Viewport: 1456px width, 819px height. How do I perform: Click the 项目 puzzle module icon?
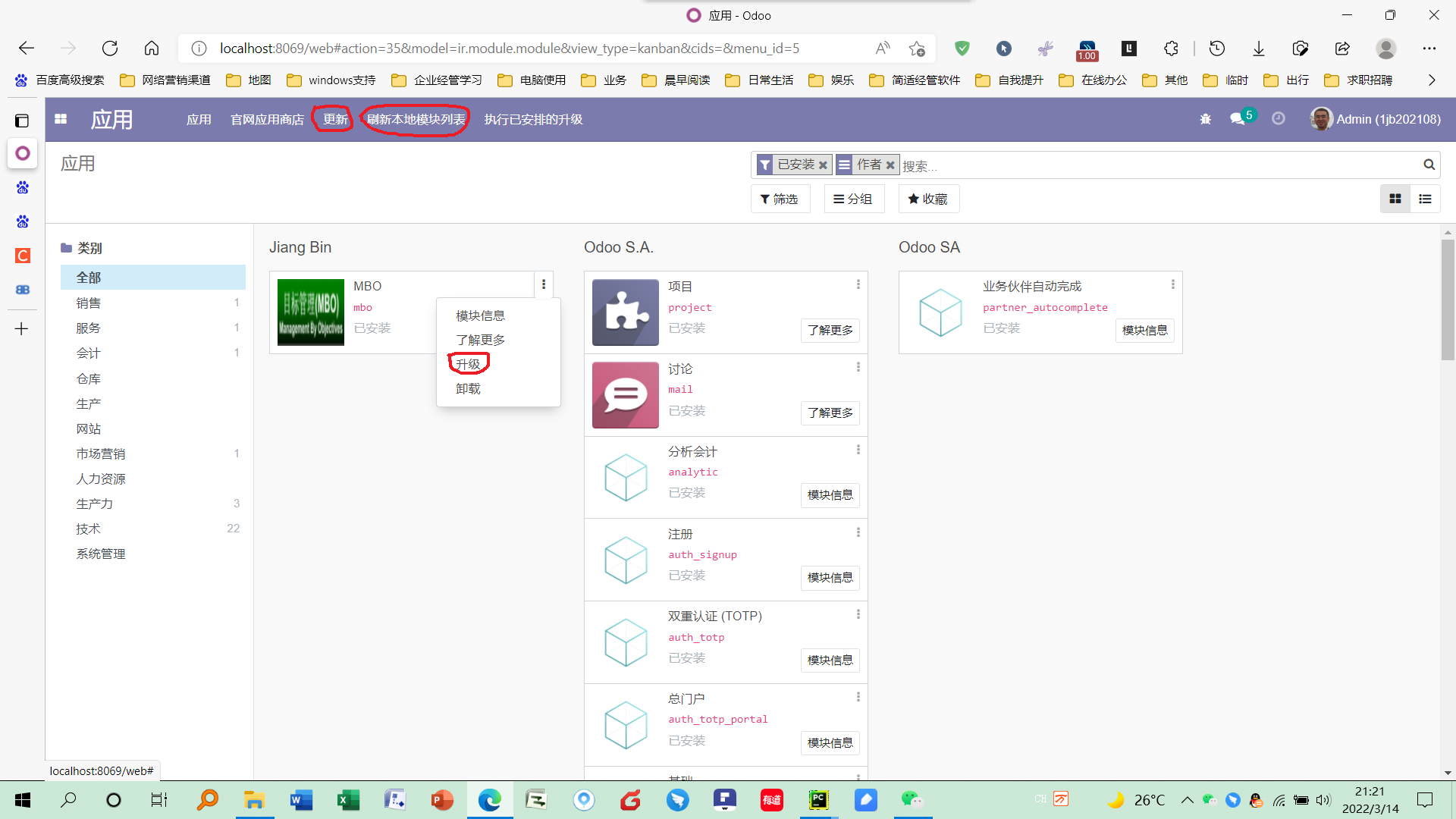click(x=626, y=312)
